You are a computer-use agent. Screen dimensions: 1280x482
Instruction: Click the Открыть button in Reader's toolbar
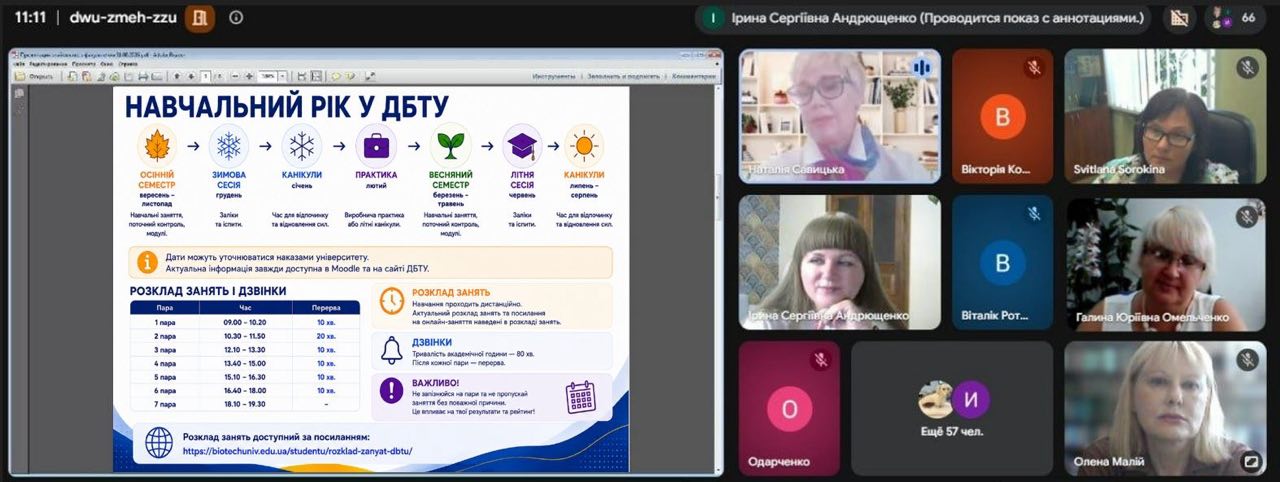tap(35, 76)
